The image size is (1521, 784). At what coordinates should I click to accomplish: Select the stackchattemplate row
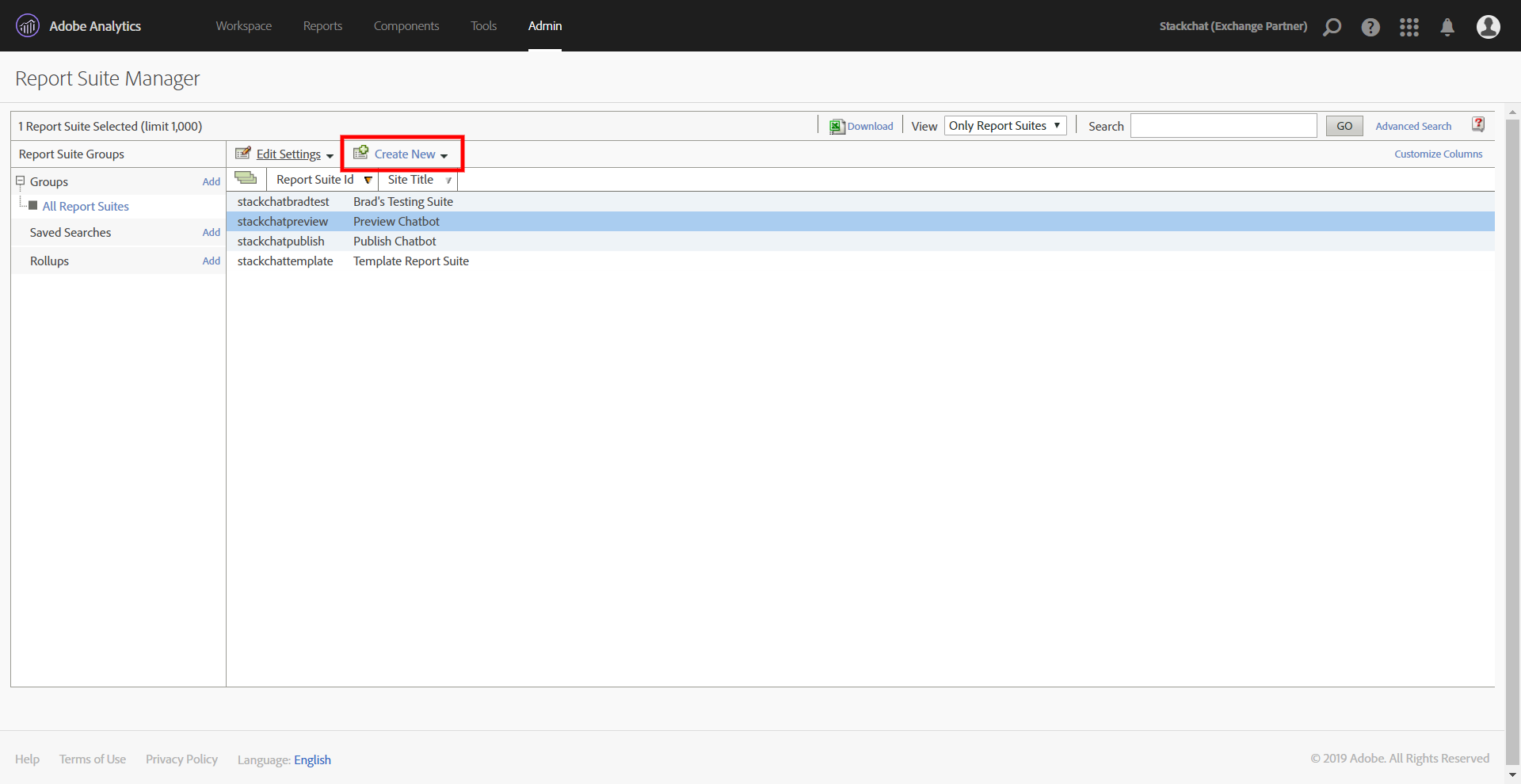click(860, 261)
